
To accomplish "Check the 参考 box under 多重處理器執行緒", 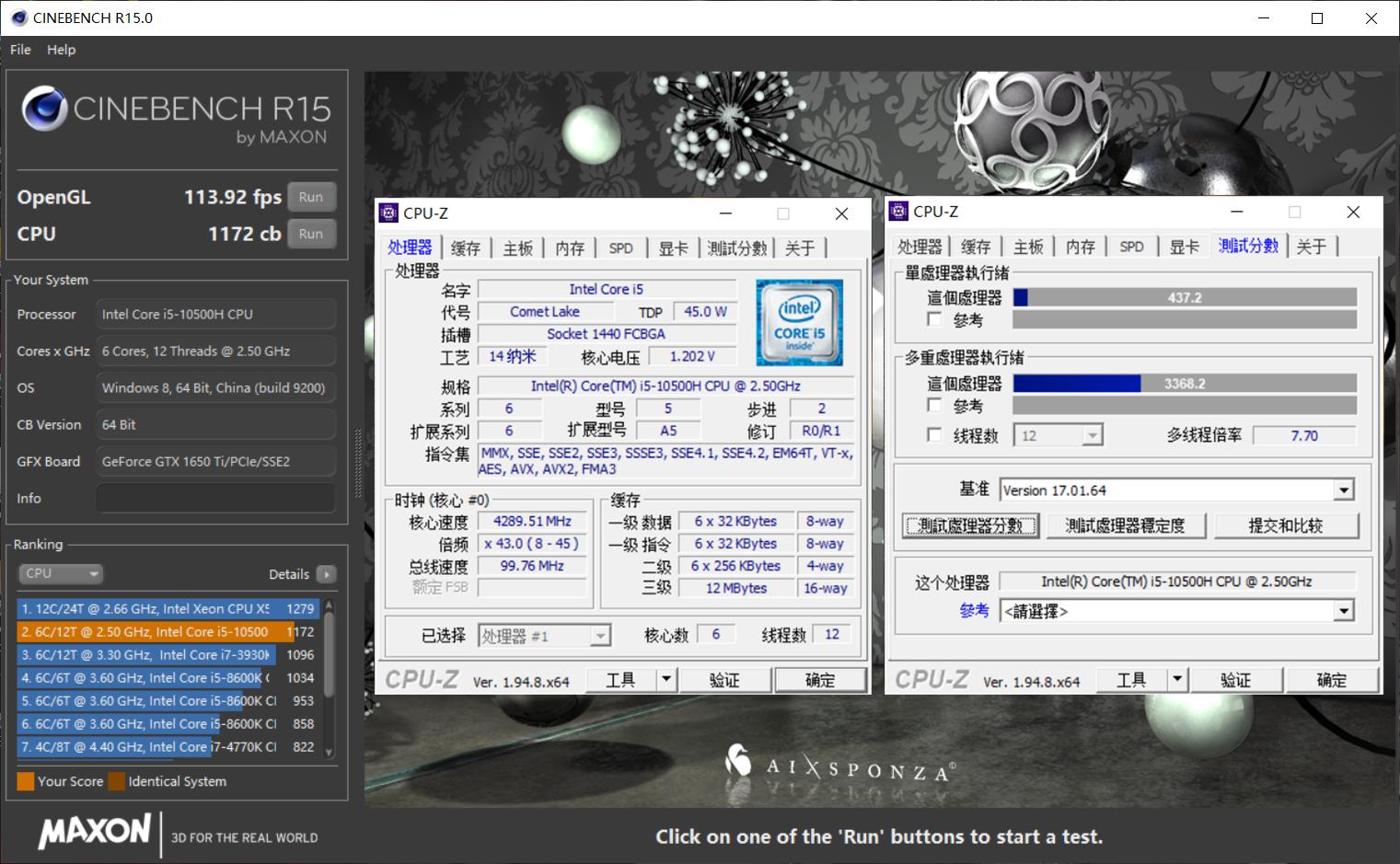I will coord(934,406).
